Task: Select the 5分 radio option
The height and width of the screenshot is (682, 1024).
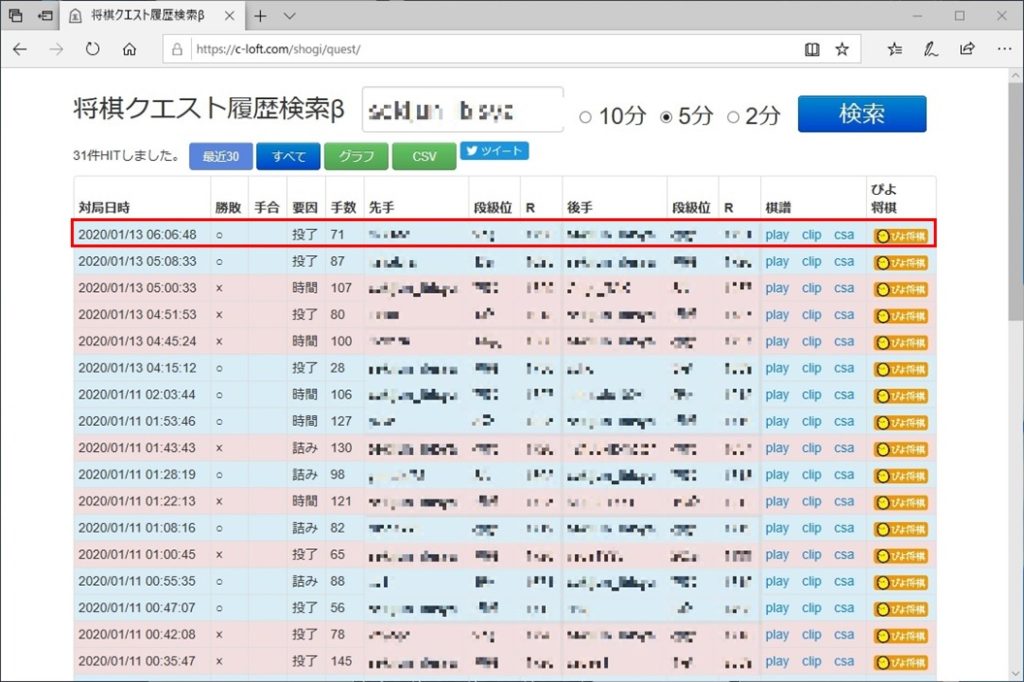Action: pyautogui.click(x=666, y=117)
